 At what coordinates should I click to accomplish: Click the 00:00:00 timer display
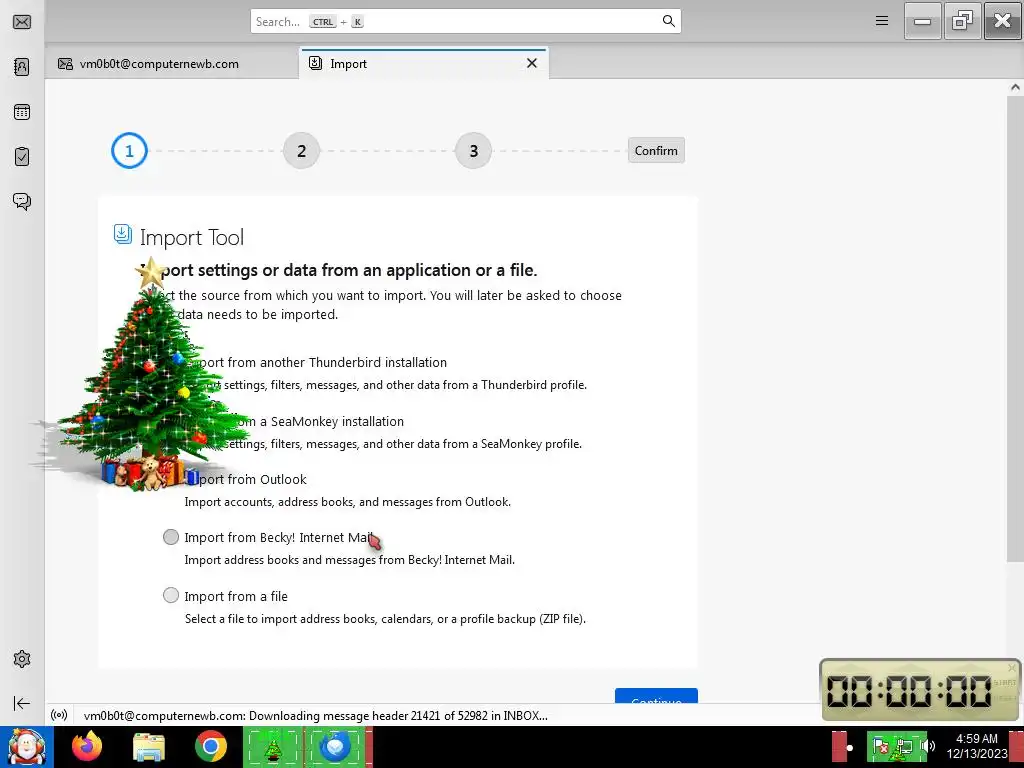pyautogui.click(x=908, y=690)
